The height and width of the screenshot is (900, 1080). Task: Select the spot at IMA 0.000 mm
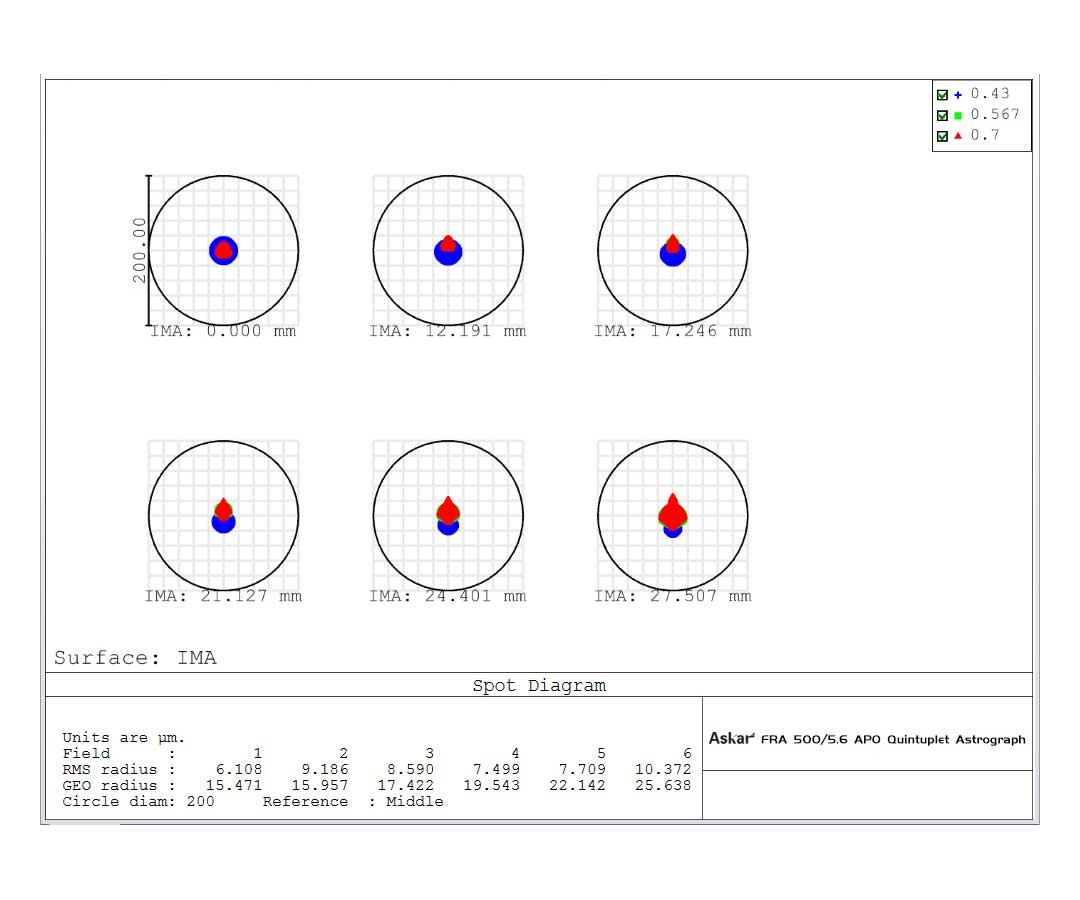223,250
